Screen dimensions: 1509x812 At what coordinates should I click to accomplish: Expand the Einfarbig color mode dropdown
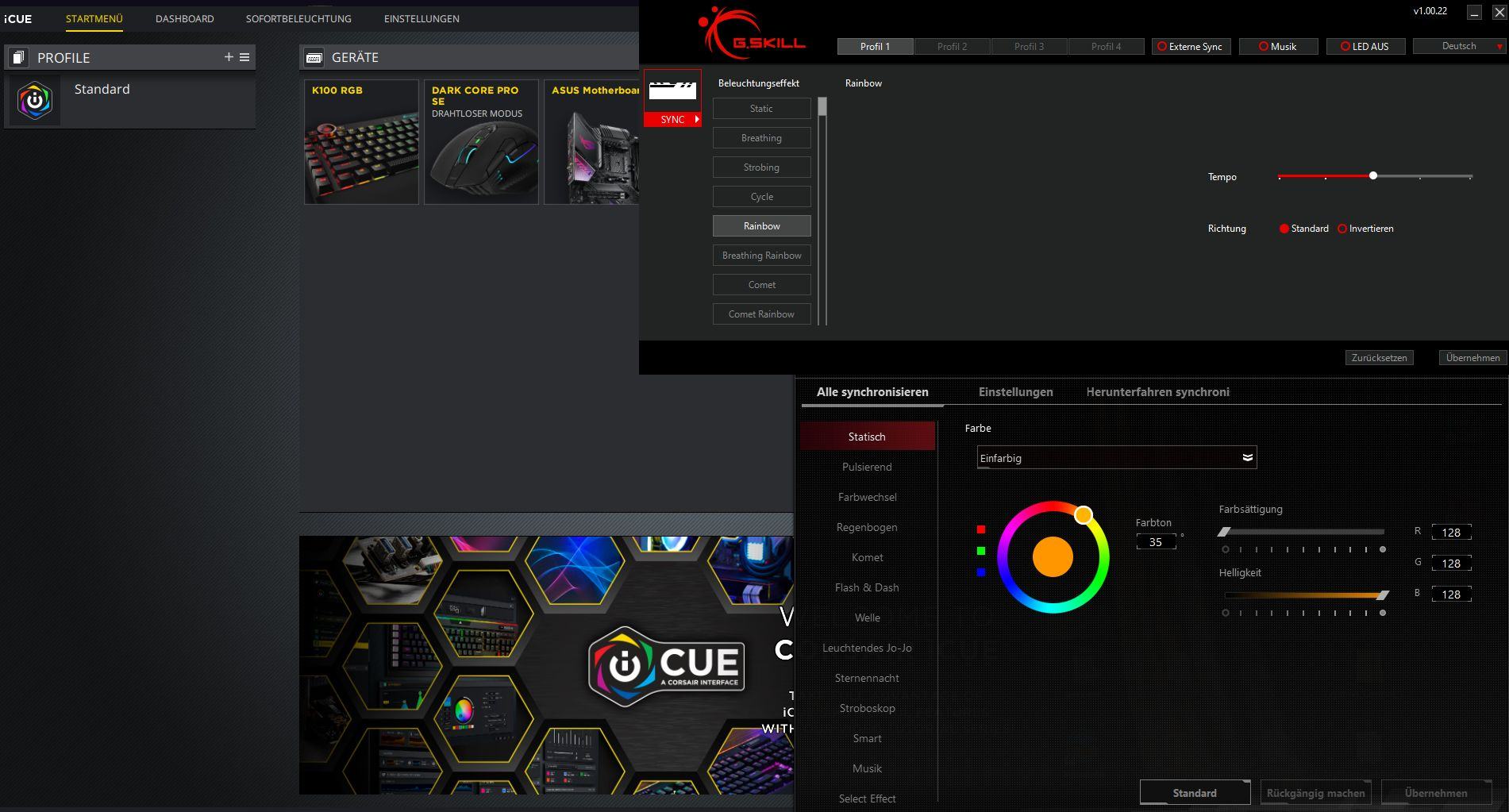point(1117,458)
